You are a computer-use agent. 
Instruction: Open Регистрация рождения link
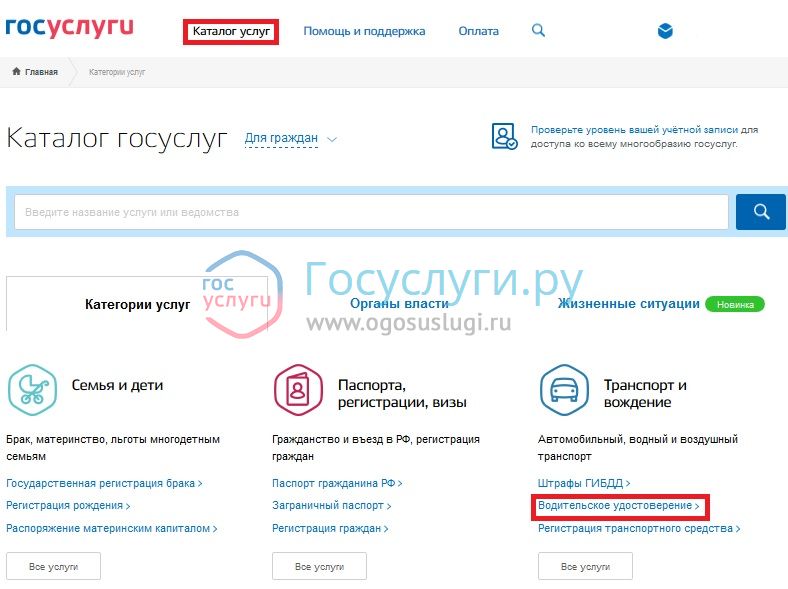tap(68, 506)
